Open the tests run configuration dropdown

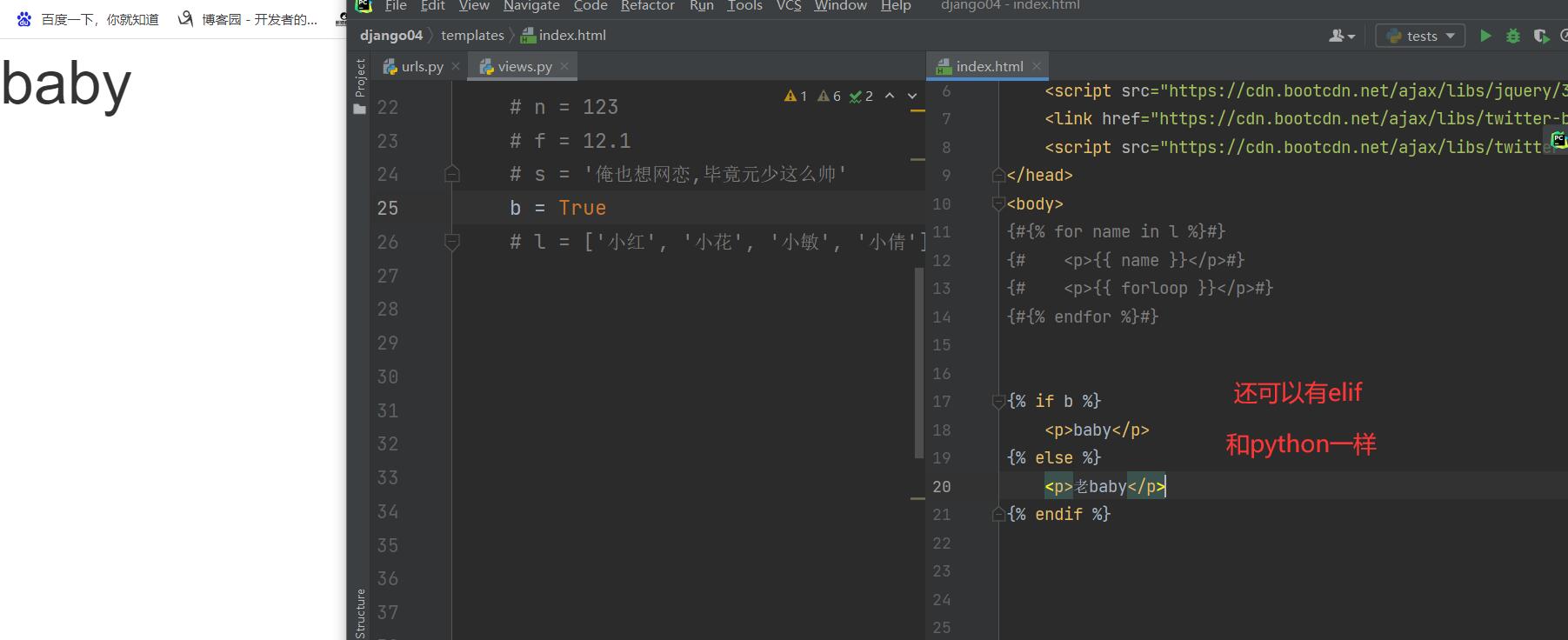click(1420, 36)
